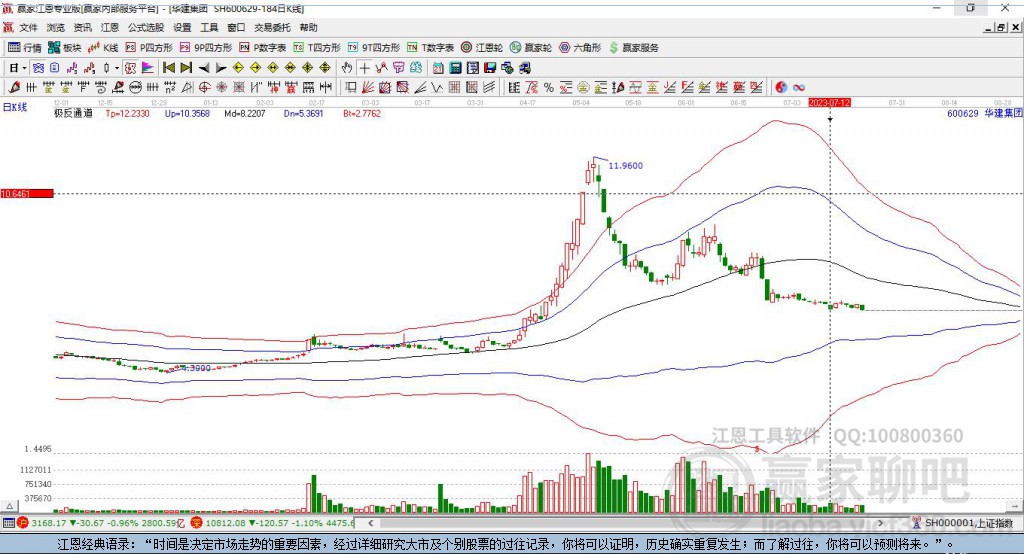
Task: Click the horizontal scrollbar right arrow
Action: tap(880, 523)
